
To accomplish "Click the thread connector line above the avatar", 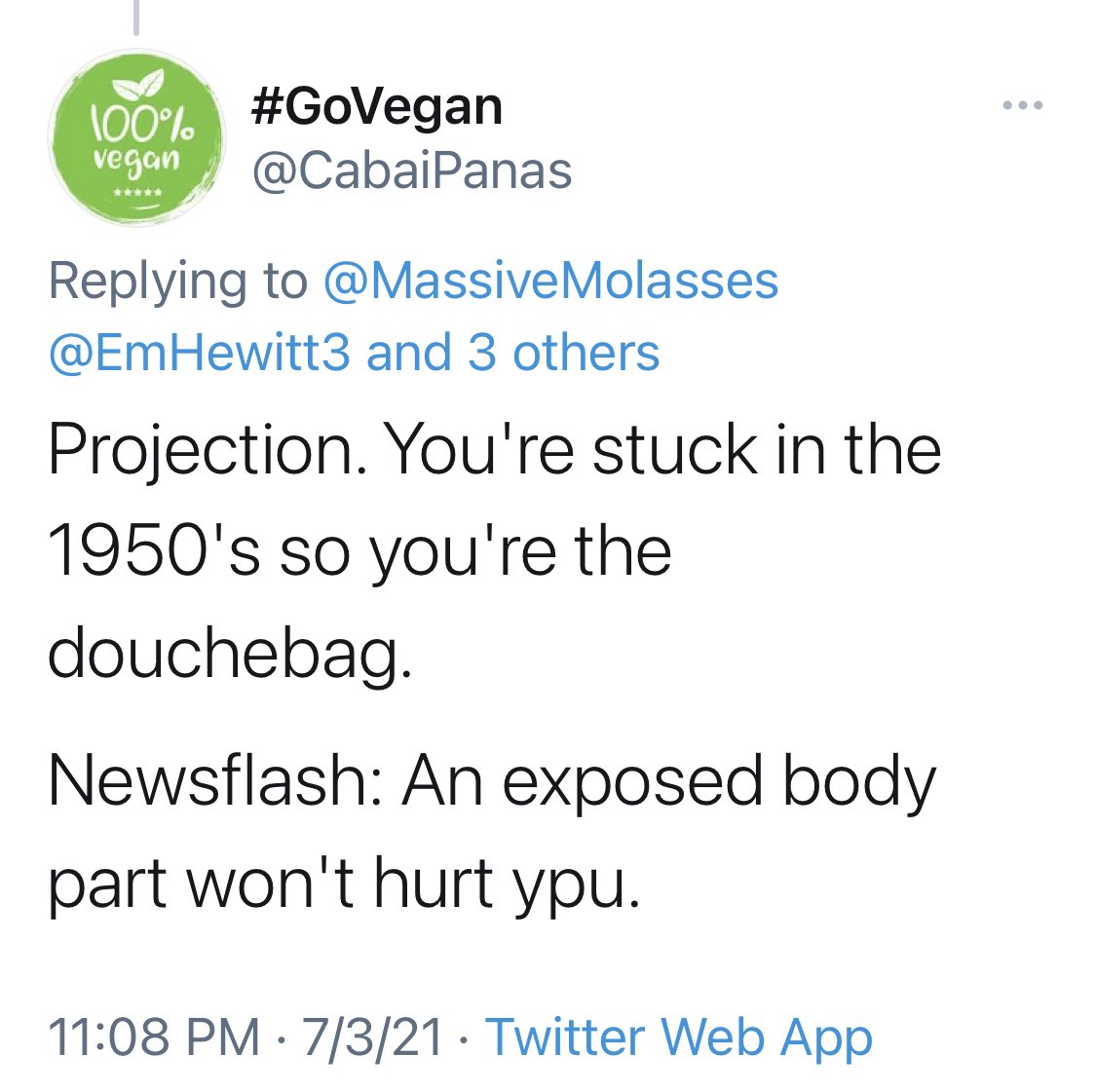I will [x=135, y=18].
